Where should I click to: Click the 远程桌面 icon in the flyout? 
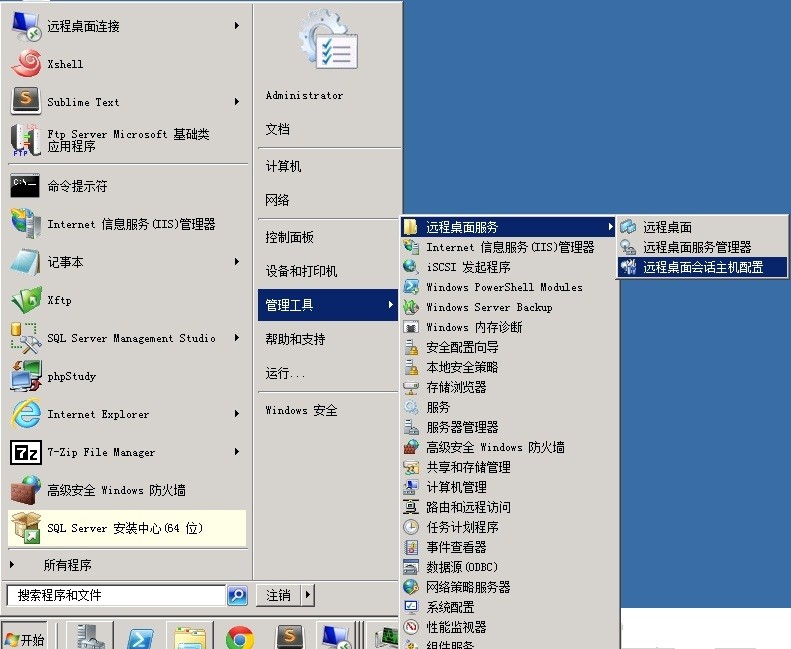coord(628,227)
